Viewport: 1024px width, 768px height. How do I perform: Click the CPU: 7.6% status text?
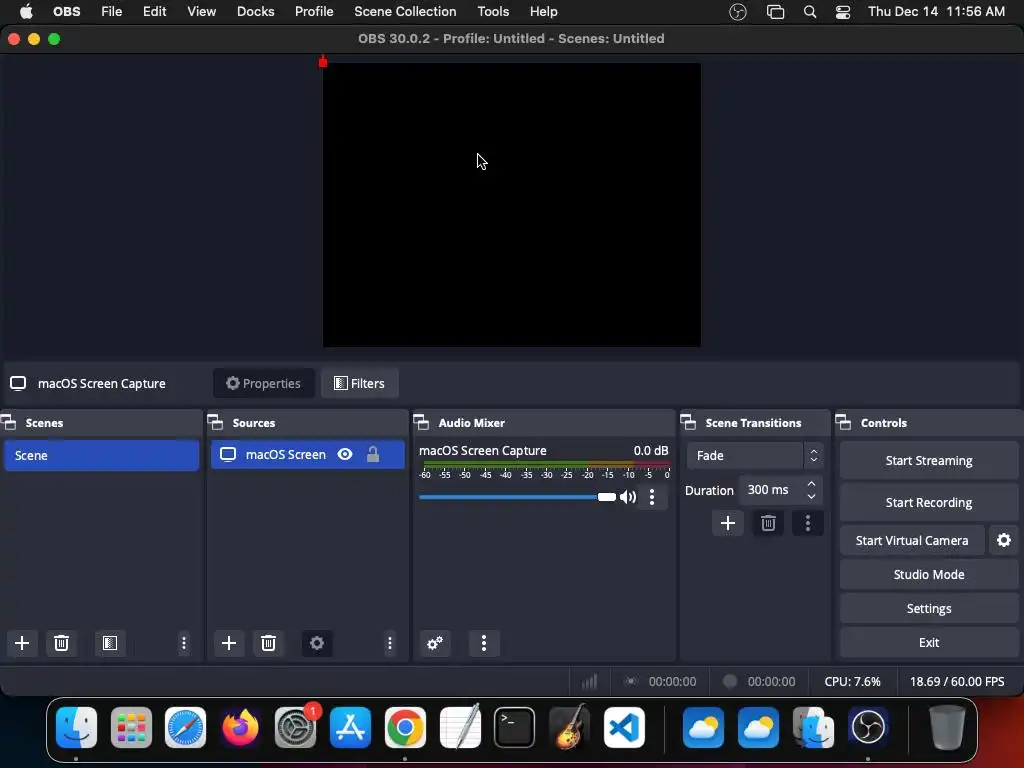click(x=852, y=681)
